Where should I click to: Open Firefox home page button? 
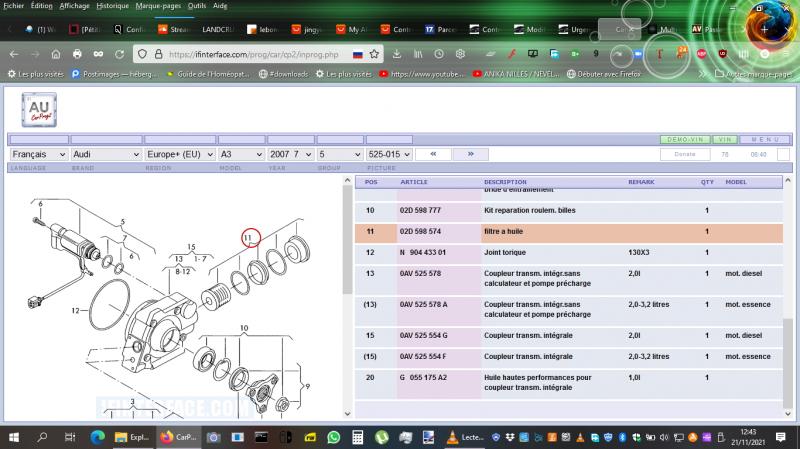(x=56, y=54)
